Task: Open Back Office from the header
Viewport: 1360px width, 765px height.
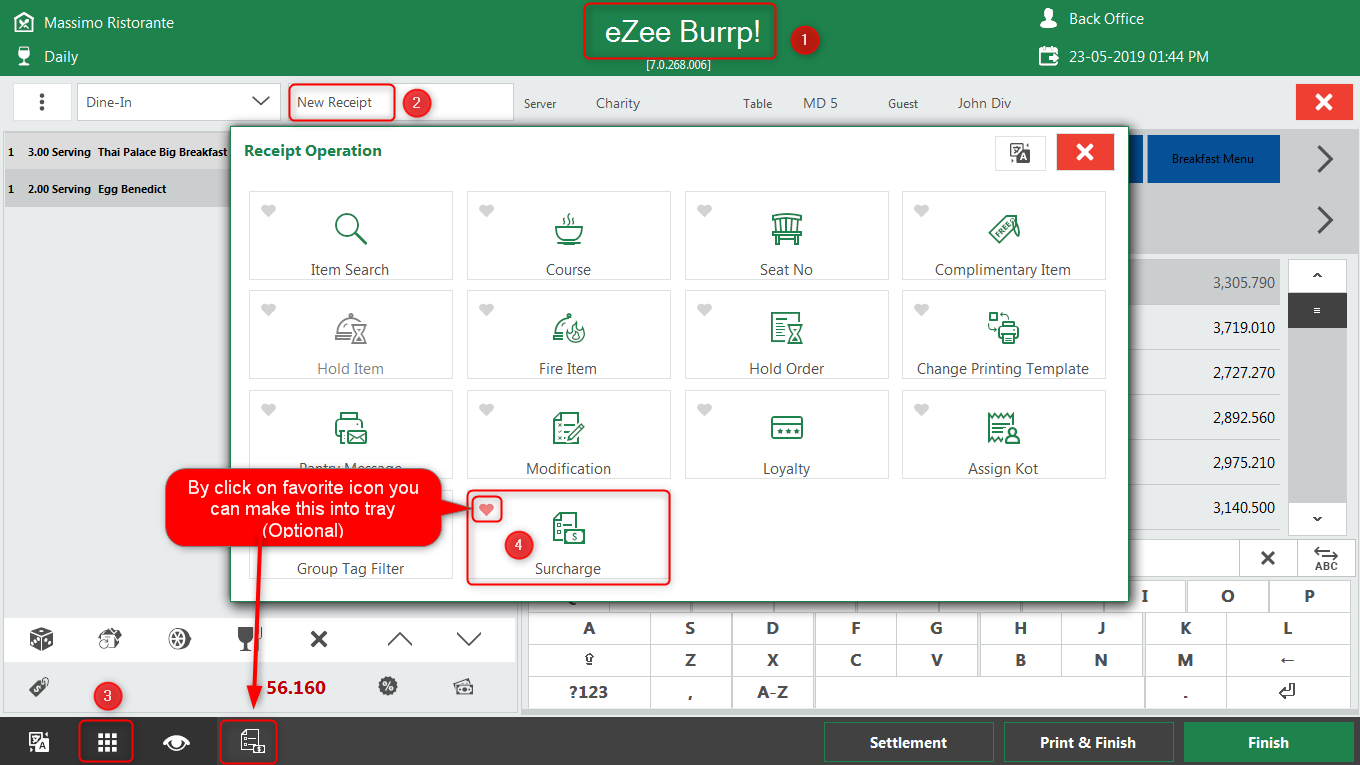Action: [1092, 19]
